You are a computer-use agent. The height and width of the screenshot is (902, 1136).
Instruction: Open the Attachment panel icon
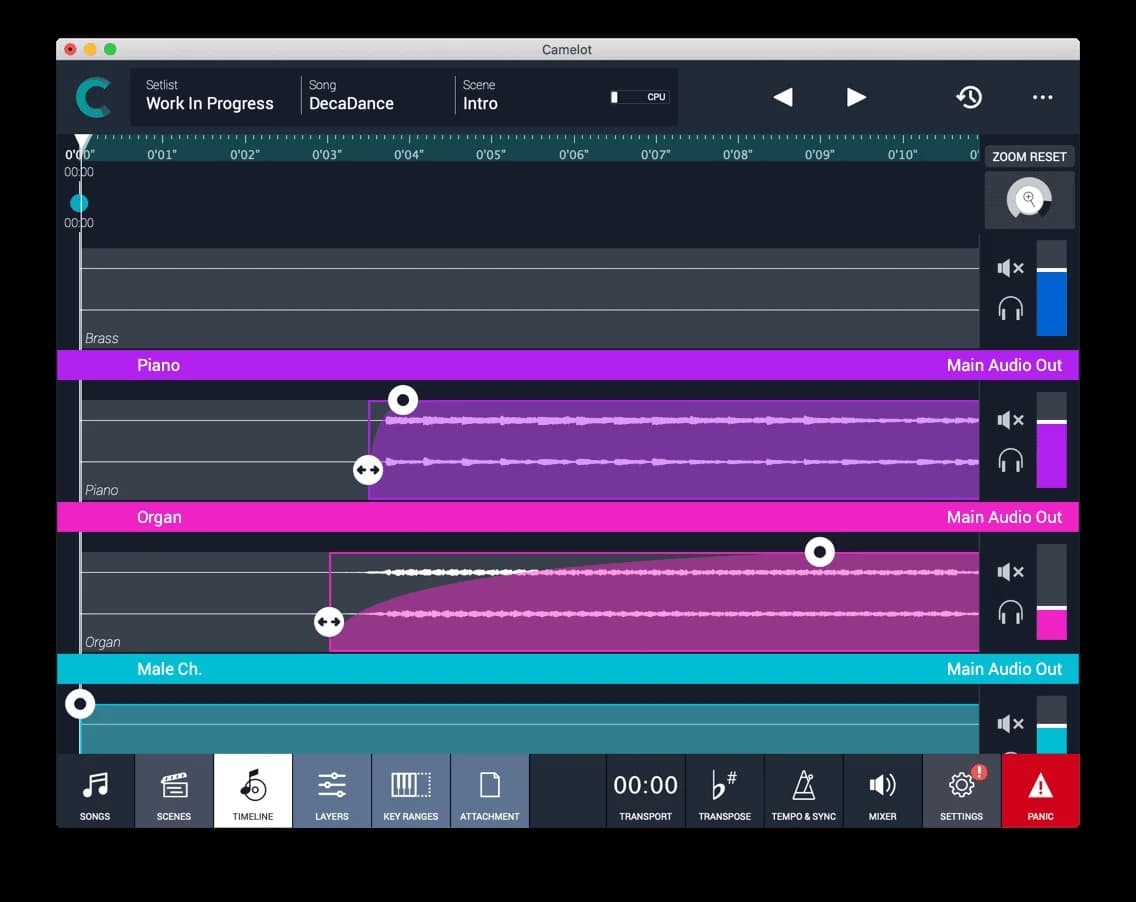pos(489,790)
